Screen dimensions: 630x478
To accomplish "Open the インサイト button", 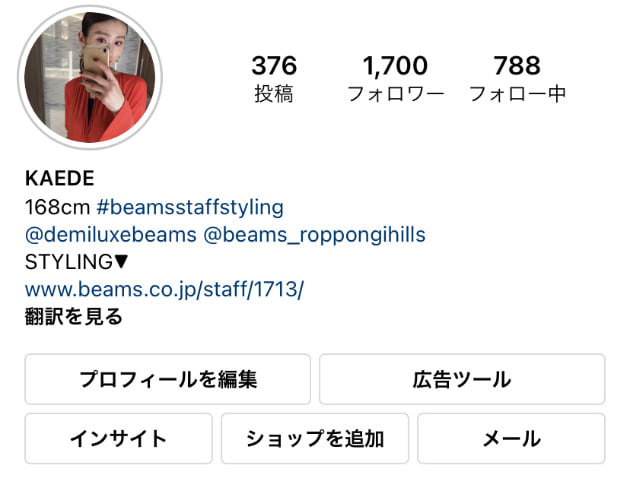I will point(119,438).
